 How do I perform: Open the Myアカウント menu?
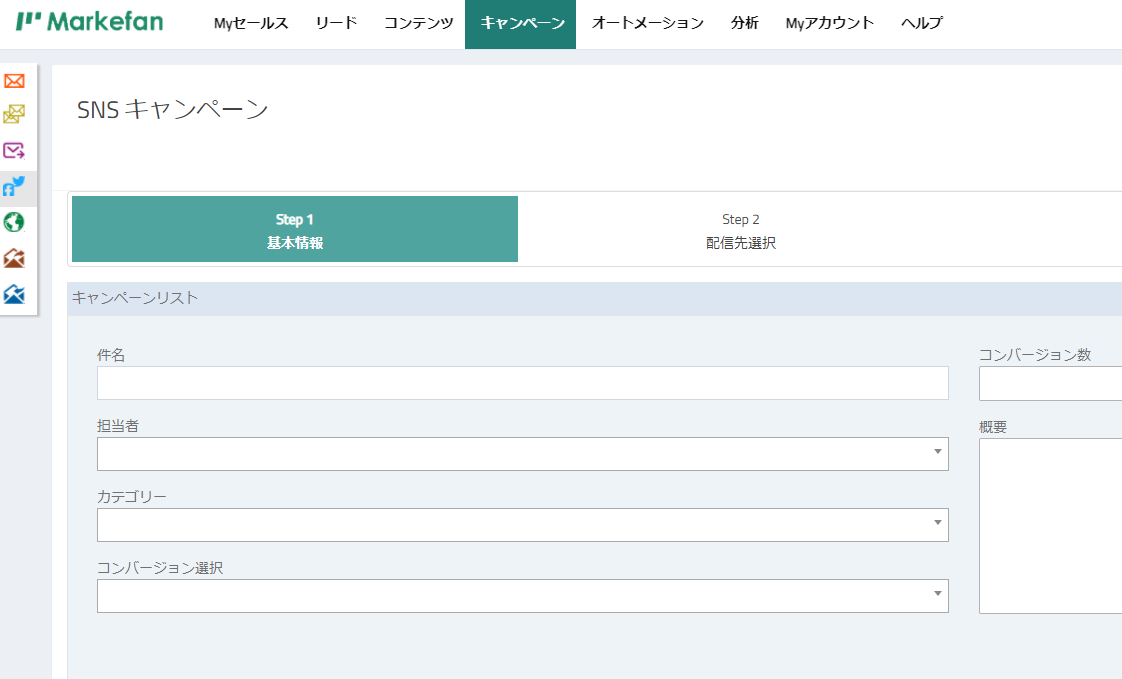click(829, 23)
